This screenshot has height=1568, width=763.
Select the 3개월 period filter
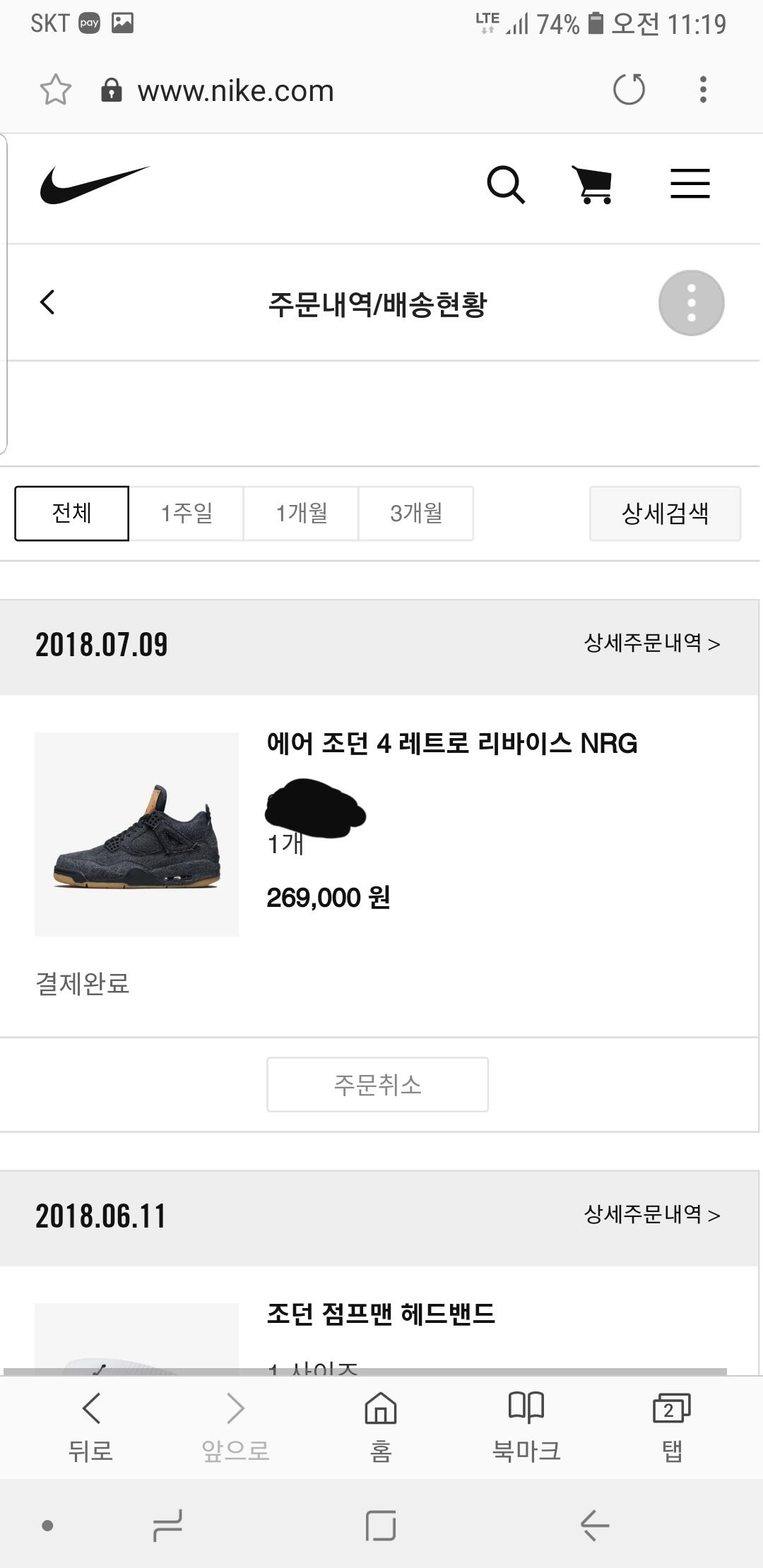point(416,513)
